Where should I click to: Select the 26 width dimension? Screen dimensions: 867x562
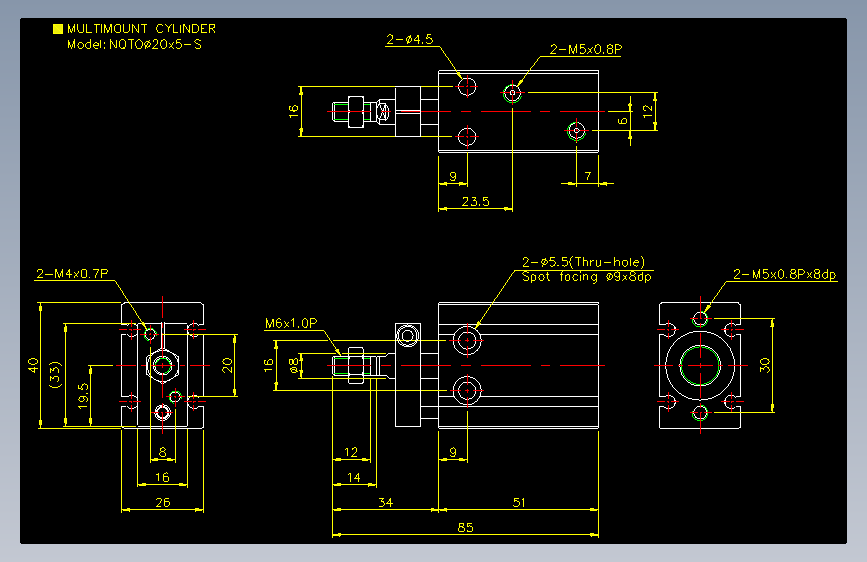[163, 502]
